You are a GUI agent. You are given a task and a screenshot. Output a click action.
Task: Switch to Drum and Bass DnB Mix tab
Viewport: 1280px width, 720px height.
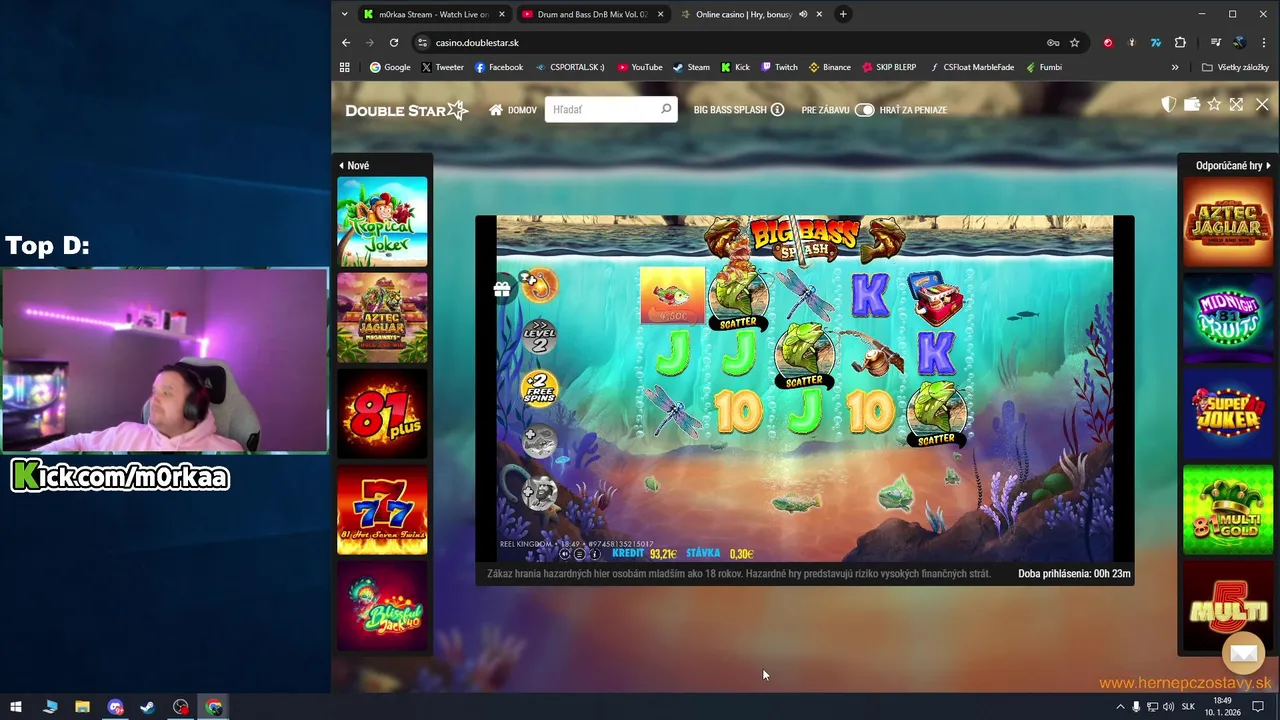593,14
